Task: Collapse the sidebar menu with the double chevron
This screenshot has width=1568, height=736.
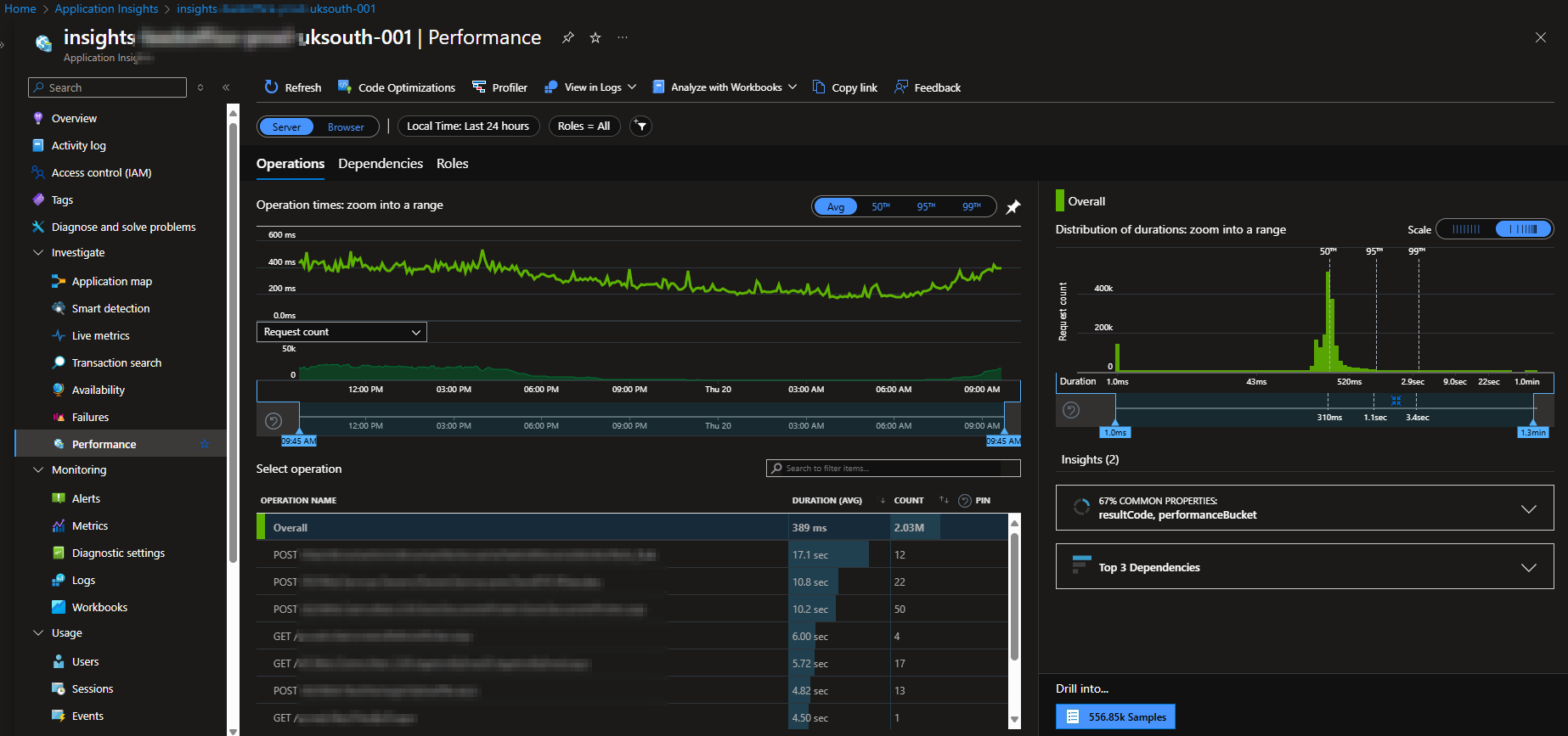Action: pos(226,87)
